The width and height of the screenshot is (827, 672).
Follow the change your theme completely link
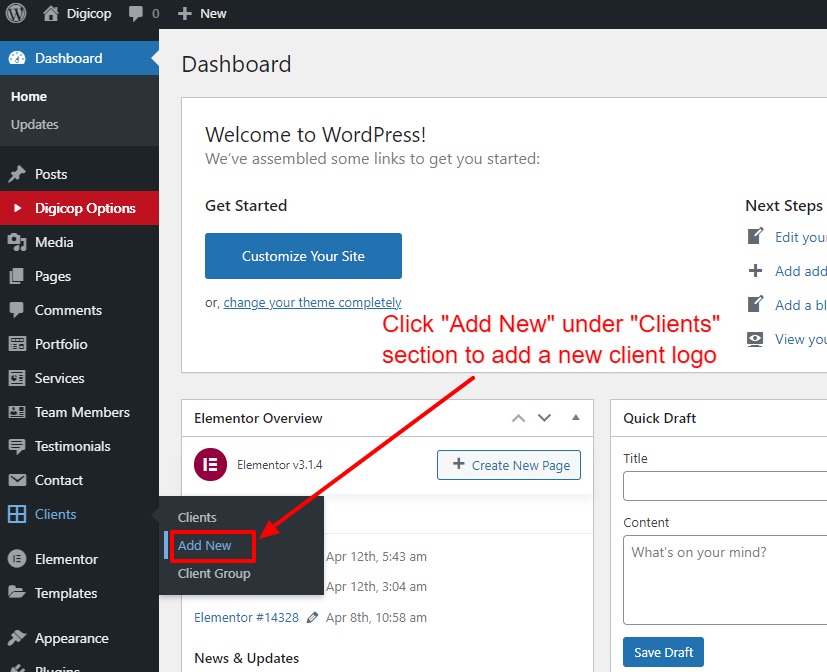(x=312, y=303)
